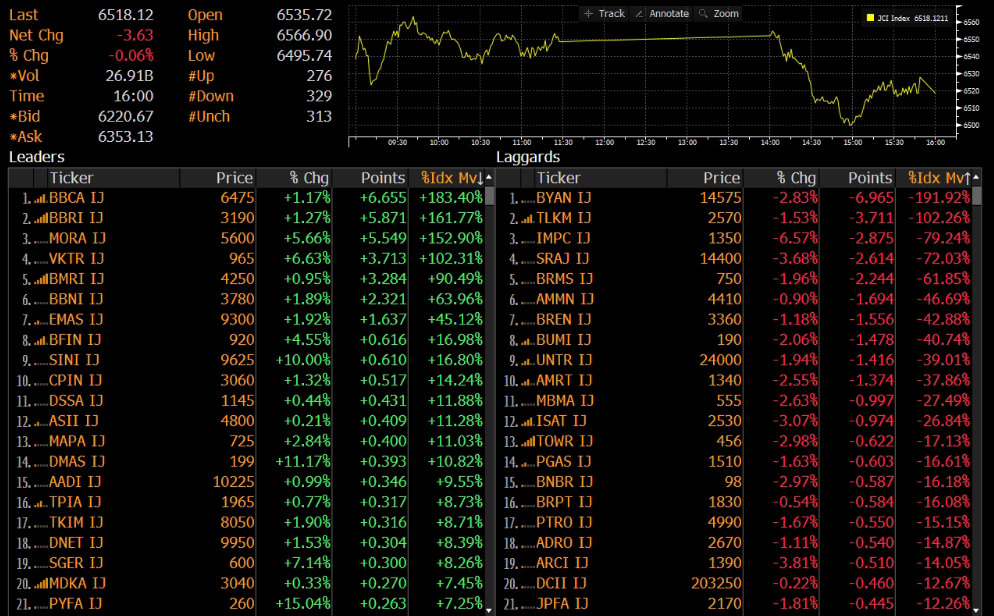The width and height of the screenshot is (994, 616).
Task: Click the volume bars icon beside BBCA IJ
Action: [x=40, y=198]
